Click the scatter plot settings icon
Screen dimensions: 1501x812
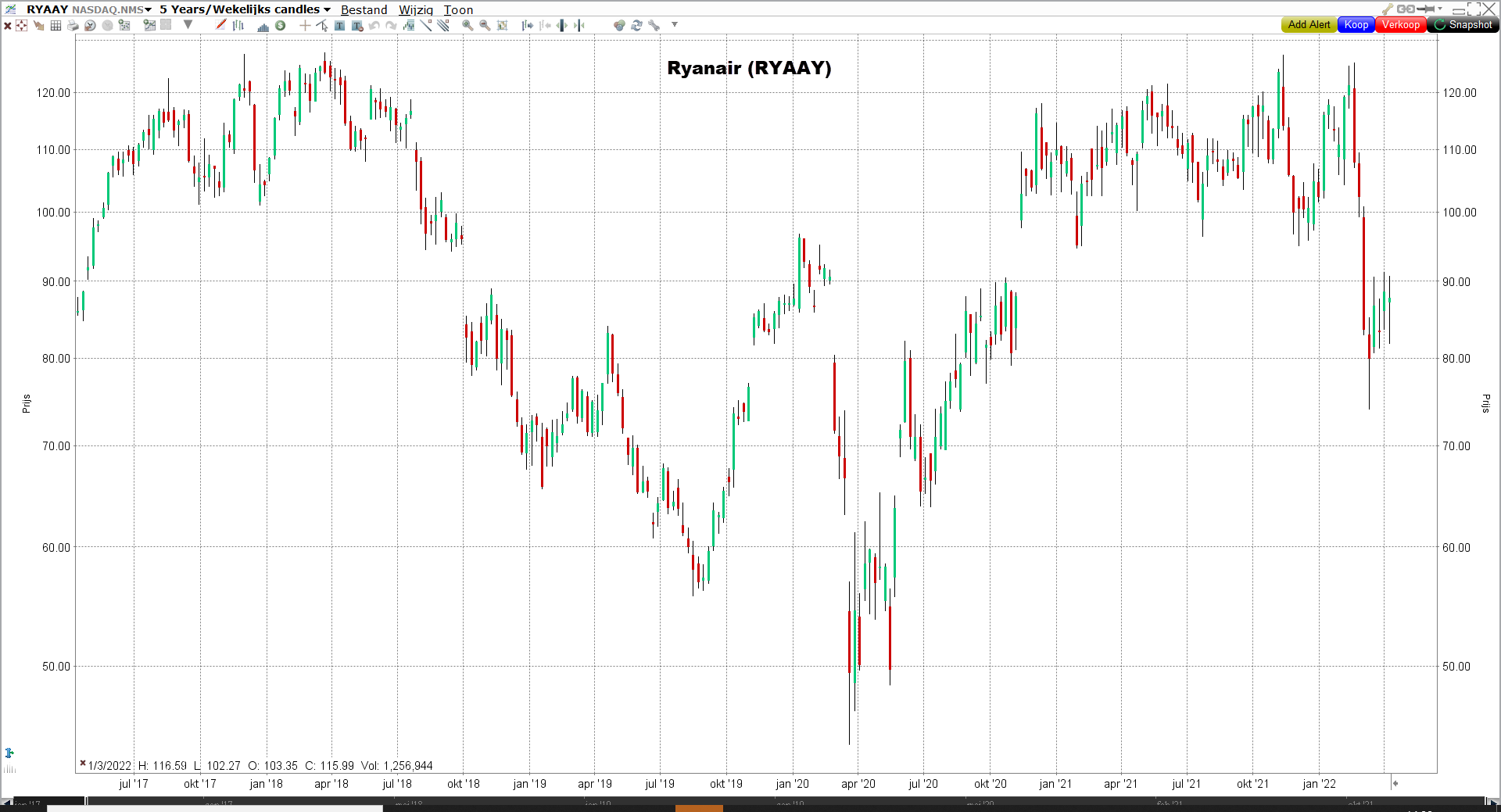click(124, 25)
